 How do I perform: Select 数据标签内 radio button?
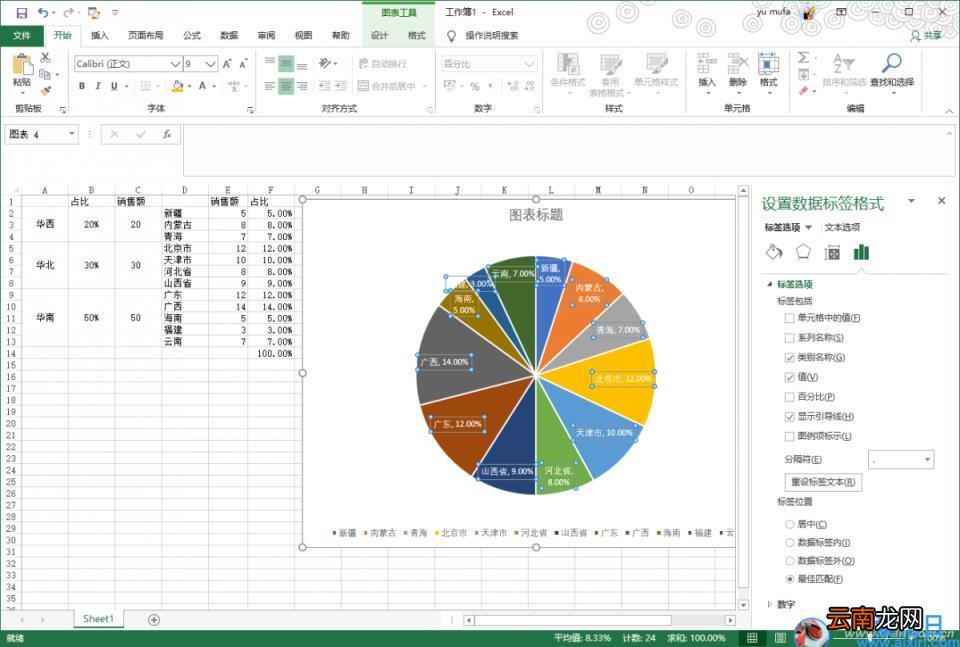(x=789, y=542)
